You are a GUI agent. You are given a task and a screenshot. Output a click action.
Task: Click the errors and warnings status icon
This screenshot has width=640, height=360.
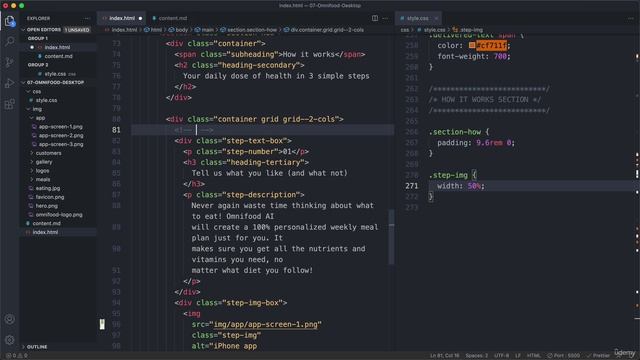pyautogui.click(x=17, y=356)
